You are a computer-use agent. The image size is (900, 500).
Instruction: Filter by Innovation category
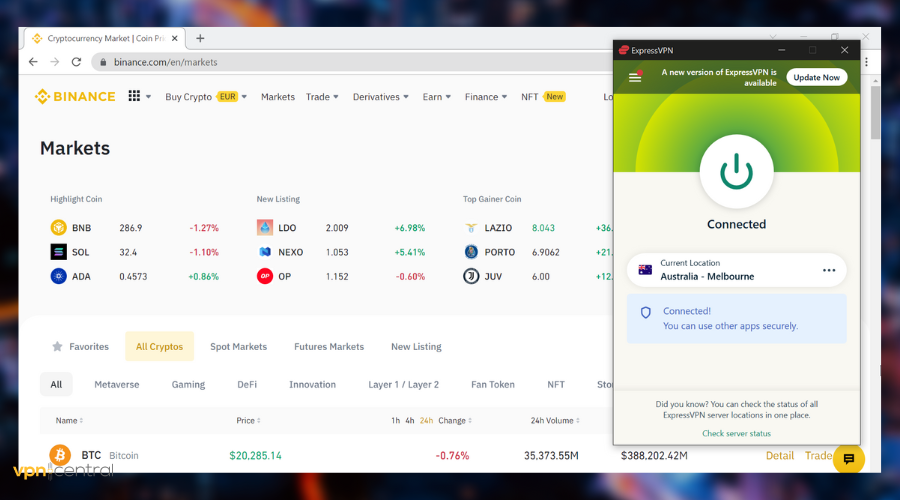[x=312, y=385]
